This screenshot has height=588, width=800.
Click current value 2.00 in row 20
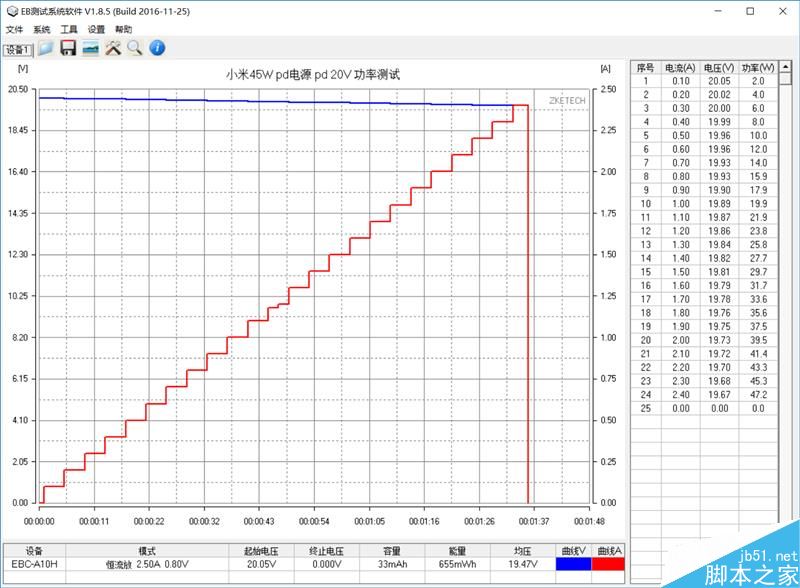681,340
